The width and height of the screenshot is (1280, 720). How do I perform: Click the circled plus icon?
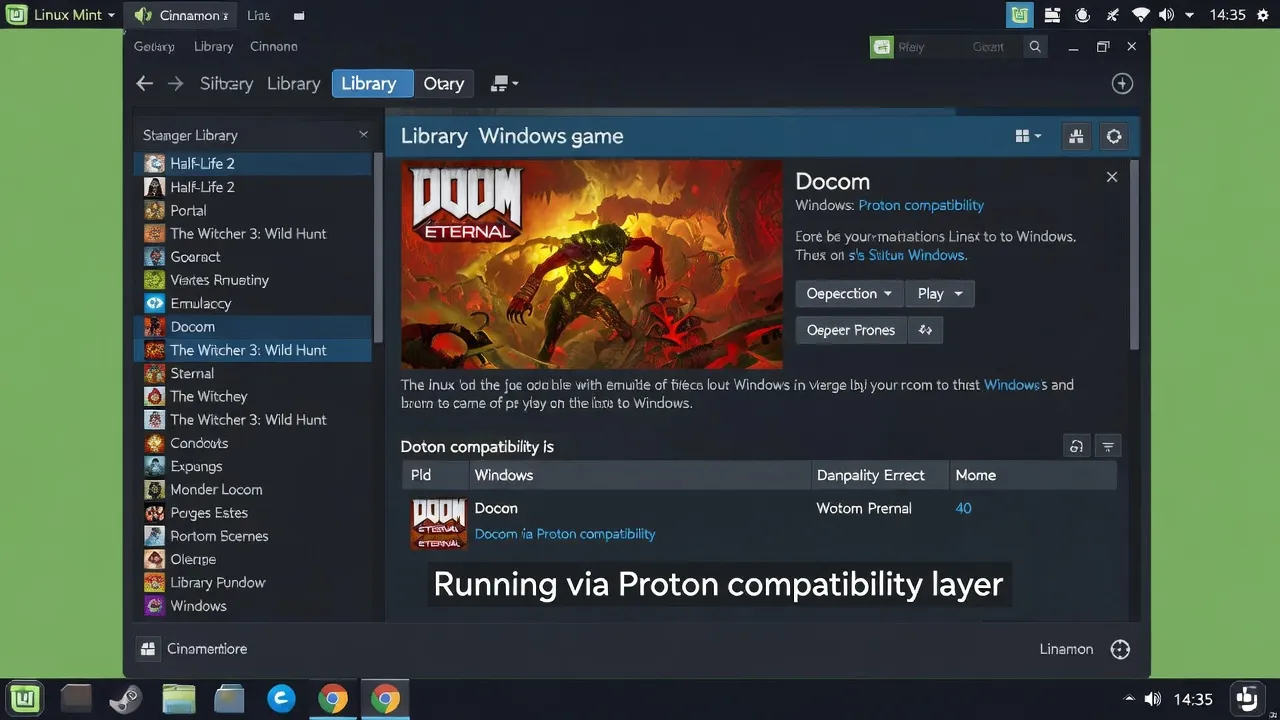tap(1122, 84)
